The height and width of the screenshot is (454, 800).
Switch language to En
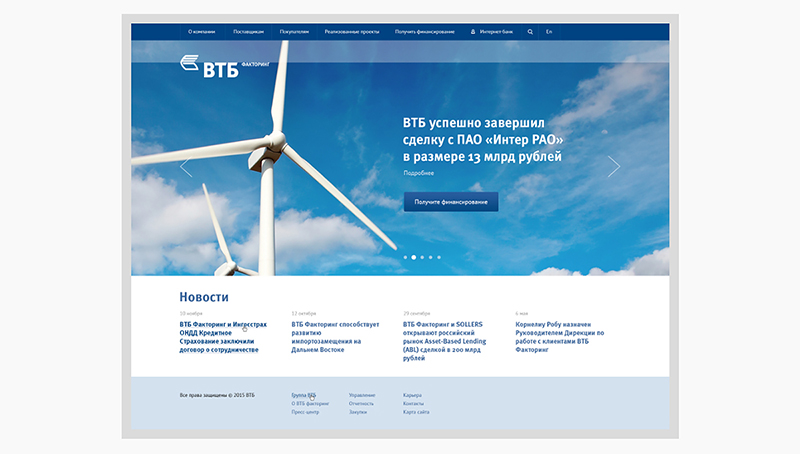[549, 32]
